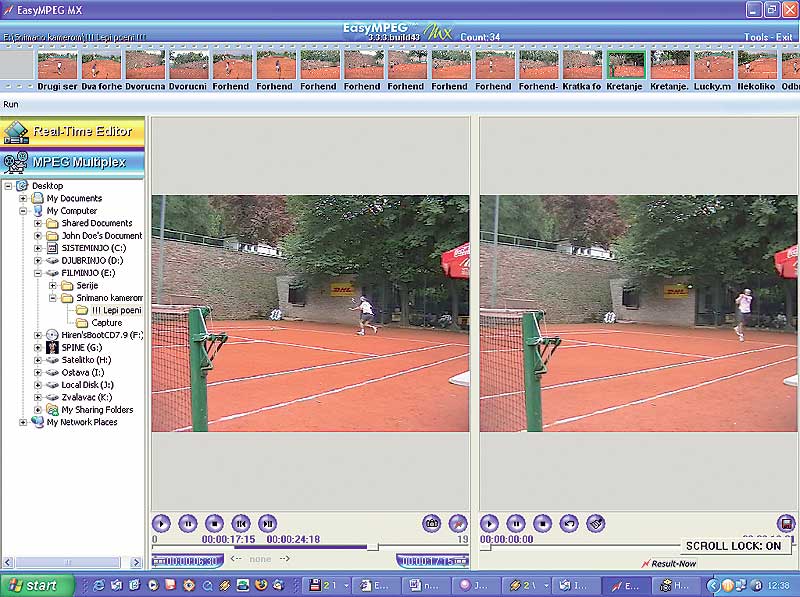This screenshot has height=597, width=800.
Task: Stop the result video in the right preview
Action: 542,524
